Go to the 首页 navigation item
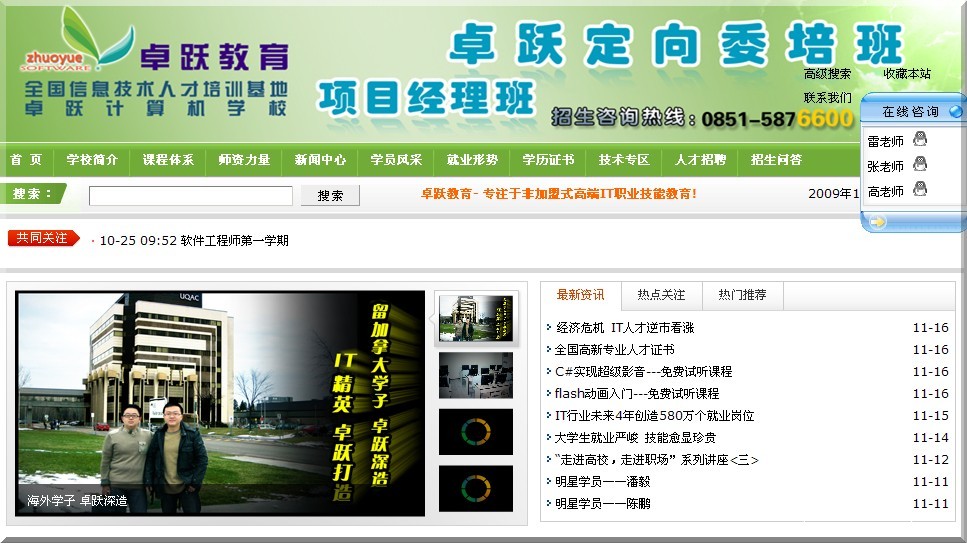 tap(26, 160)
